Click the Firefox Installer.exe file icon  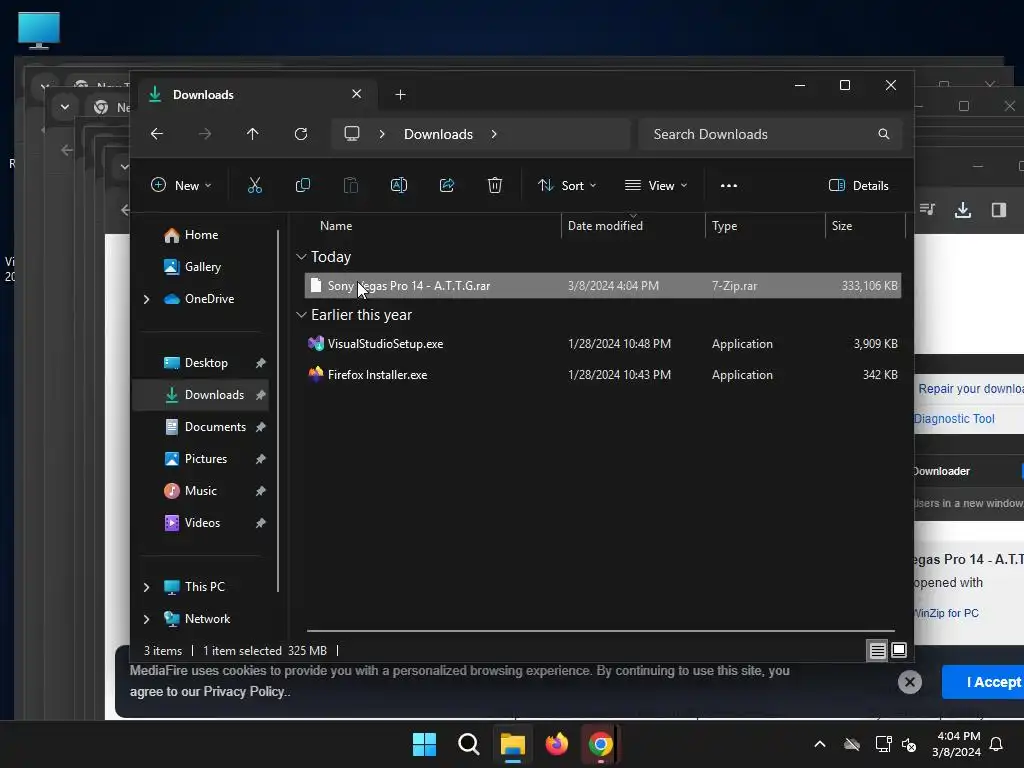316,375
